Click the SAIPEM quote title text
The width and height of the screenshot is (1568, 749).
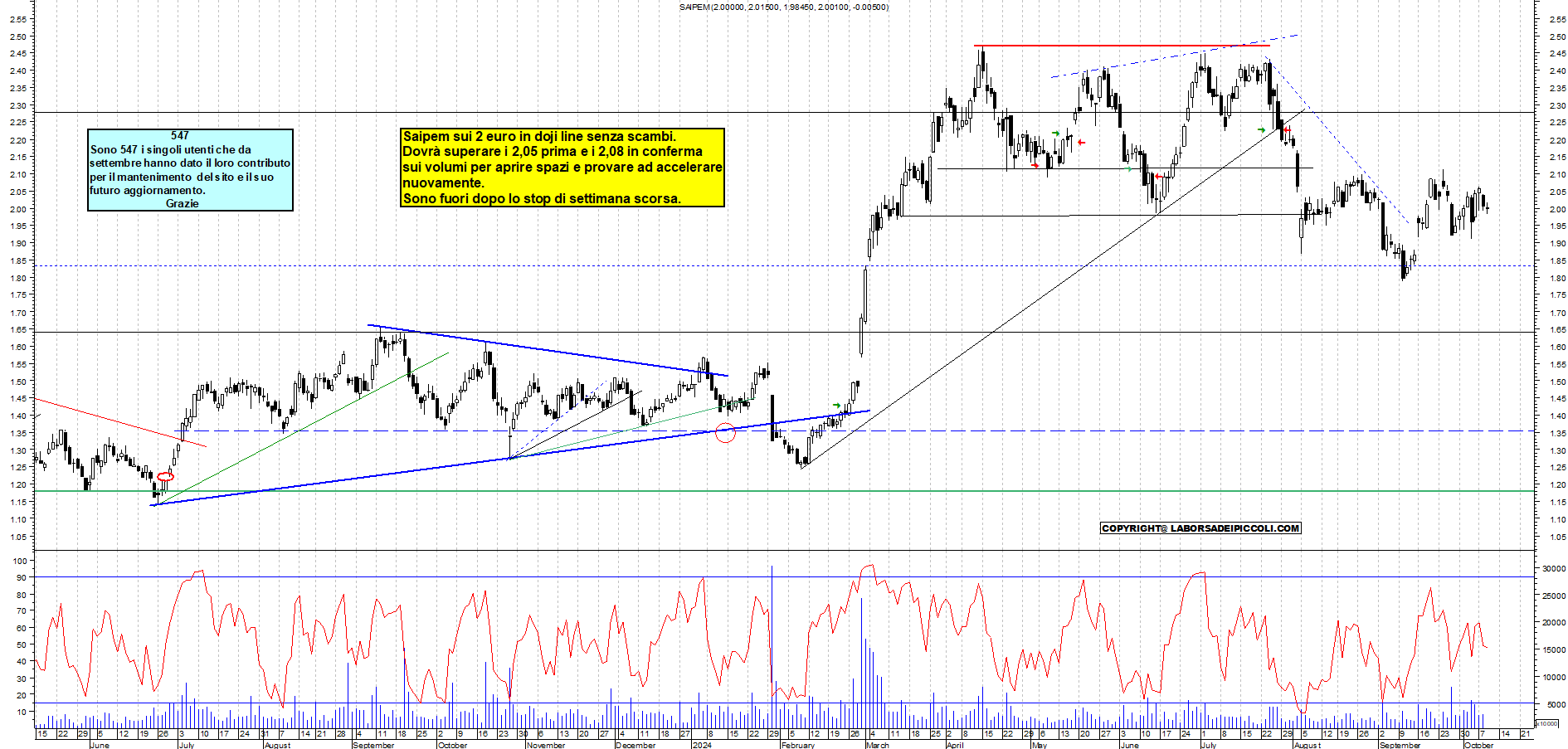coord(783,7)
